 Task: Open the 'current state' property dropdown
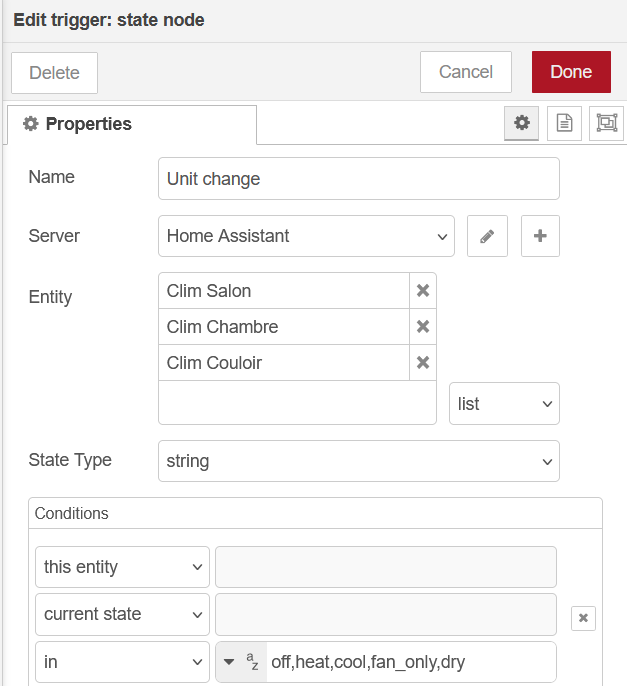point(122,614)
